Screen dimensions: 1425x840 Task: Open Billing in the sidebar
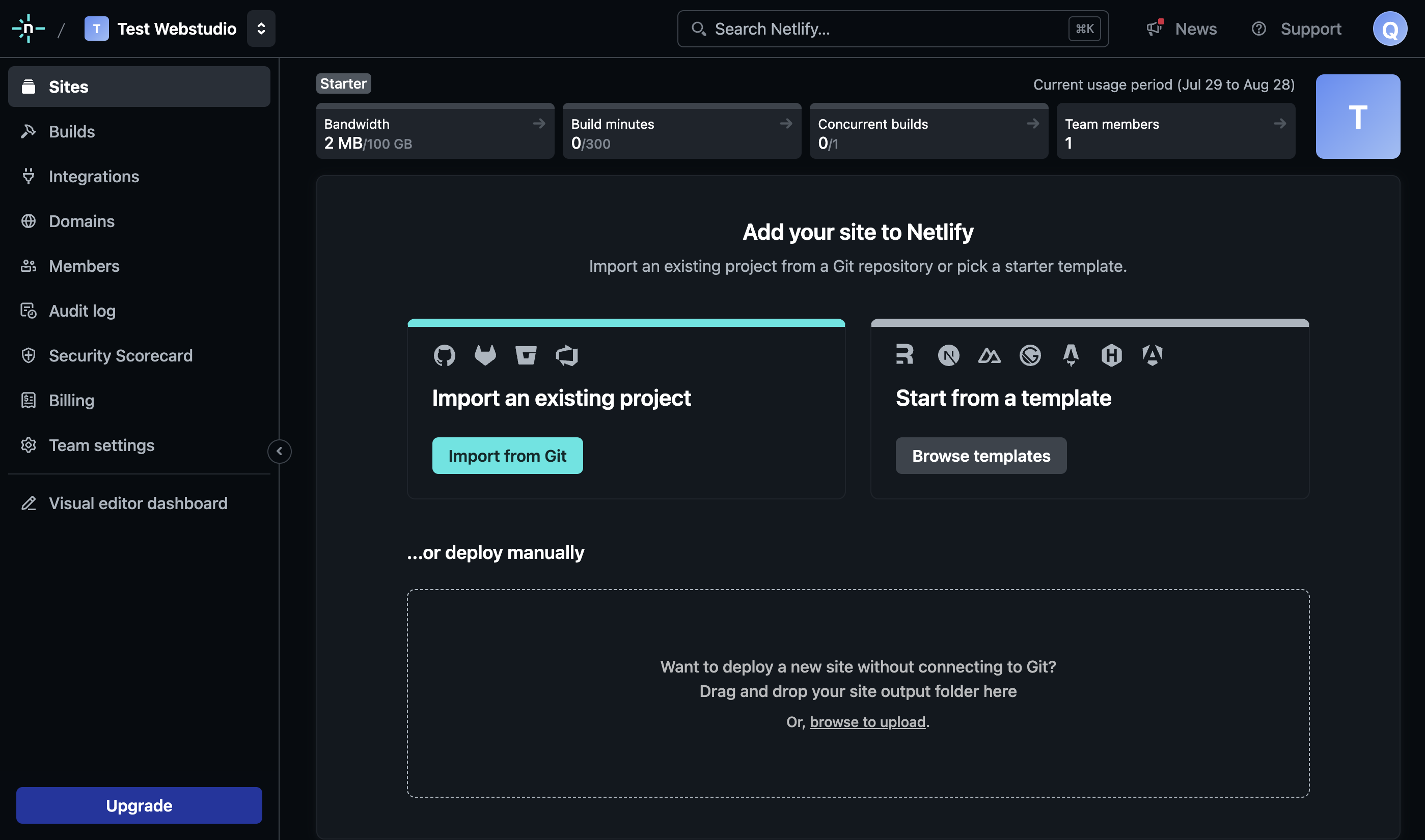(139, 400)
